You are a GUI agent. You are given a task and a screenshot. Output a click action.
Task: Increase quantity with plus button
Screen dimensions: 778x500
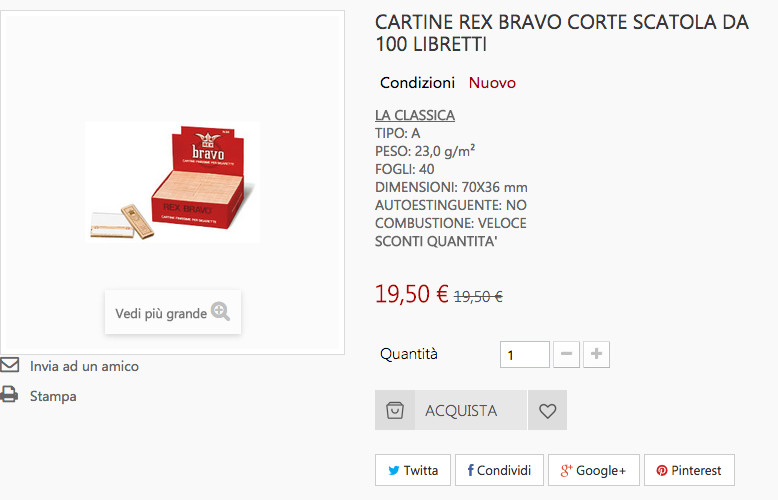coord(597,354)
